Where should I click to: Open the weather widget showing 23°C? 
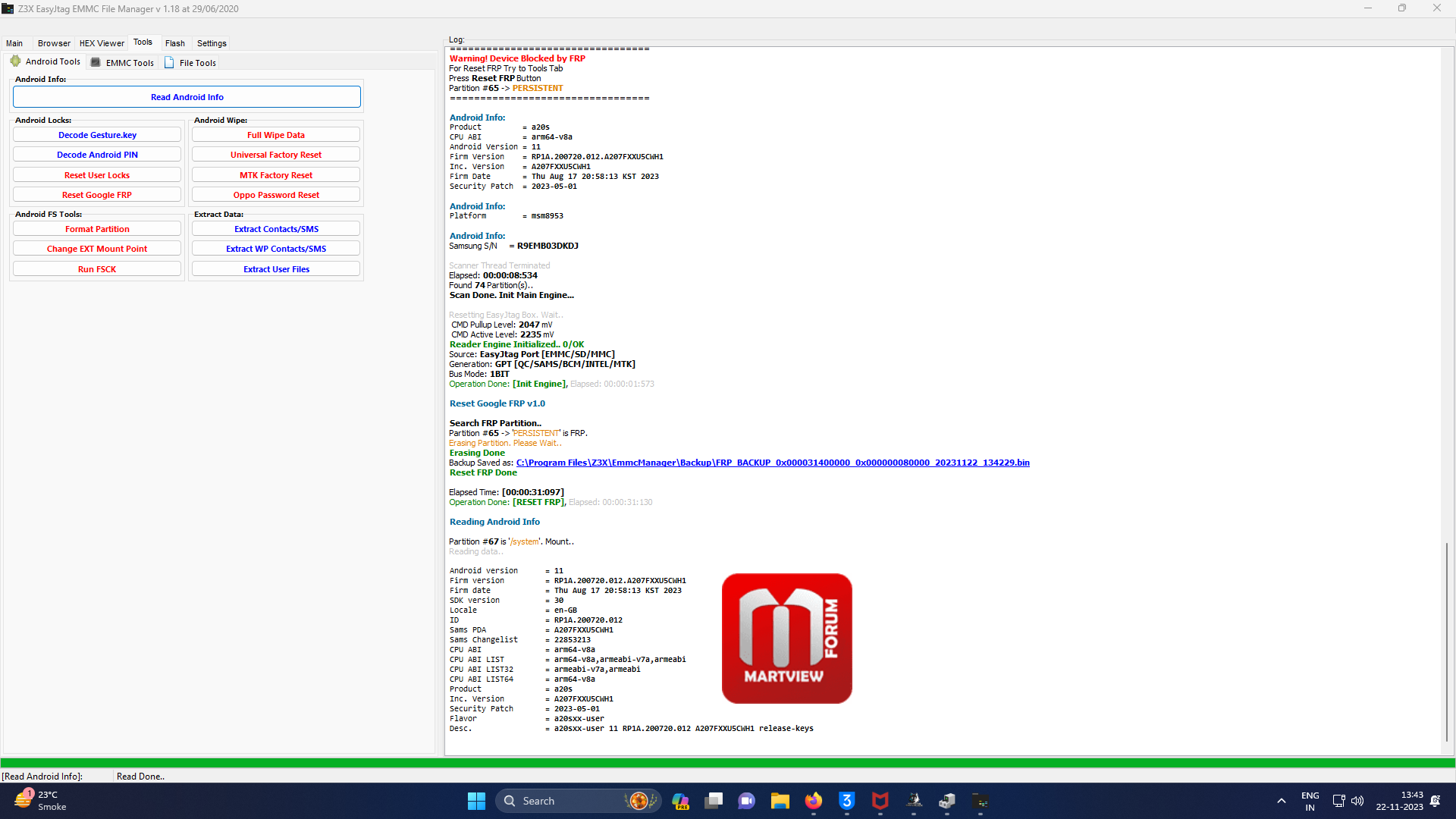(42, 800)
